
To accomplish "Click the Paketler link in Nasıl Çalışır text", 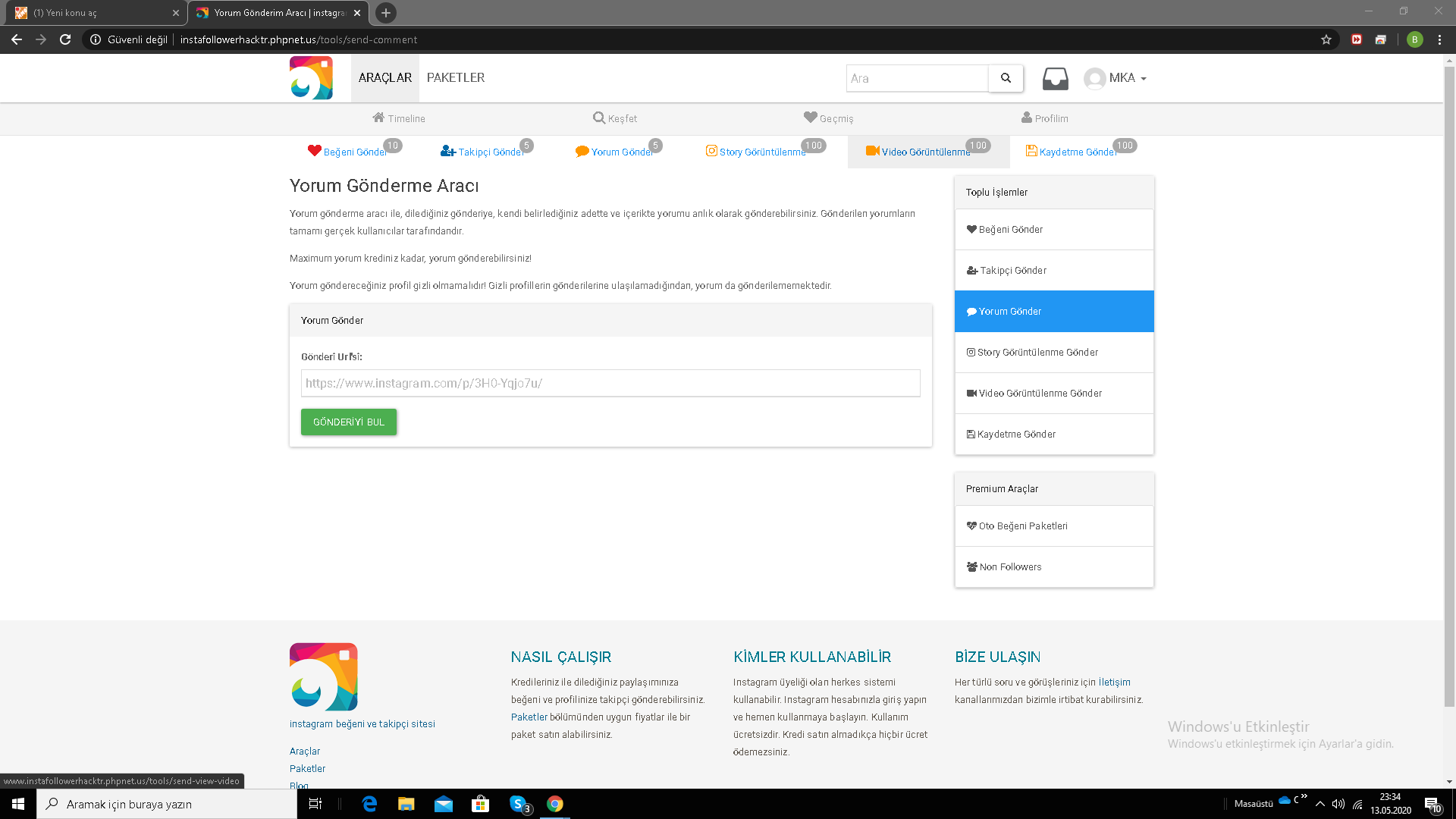I will [x=529, y=717].
